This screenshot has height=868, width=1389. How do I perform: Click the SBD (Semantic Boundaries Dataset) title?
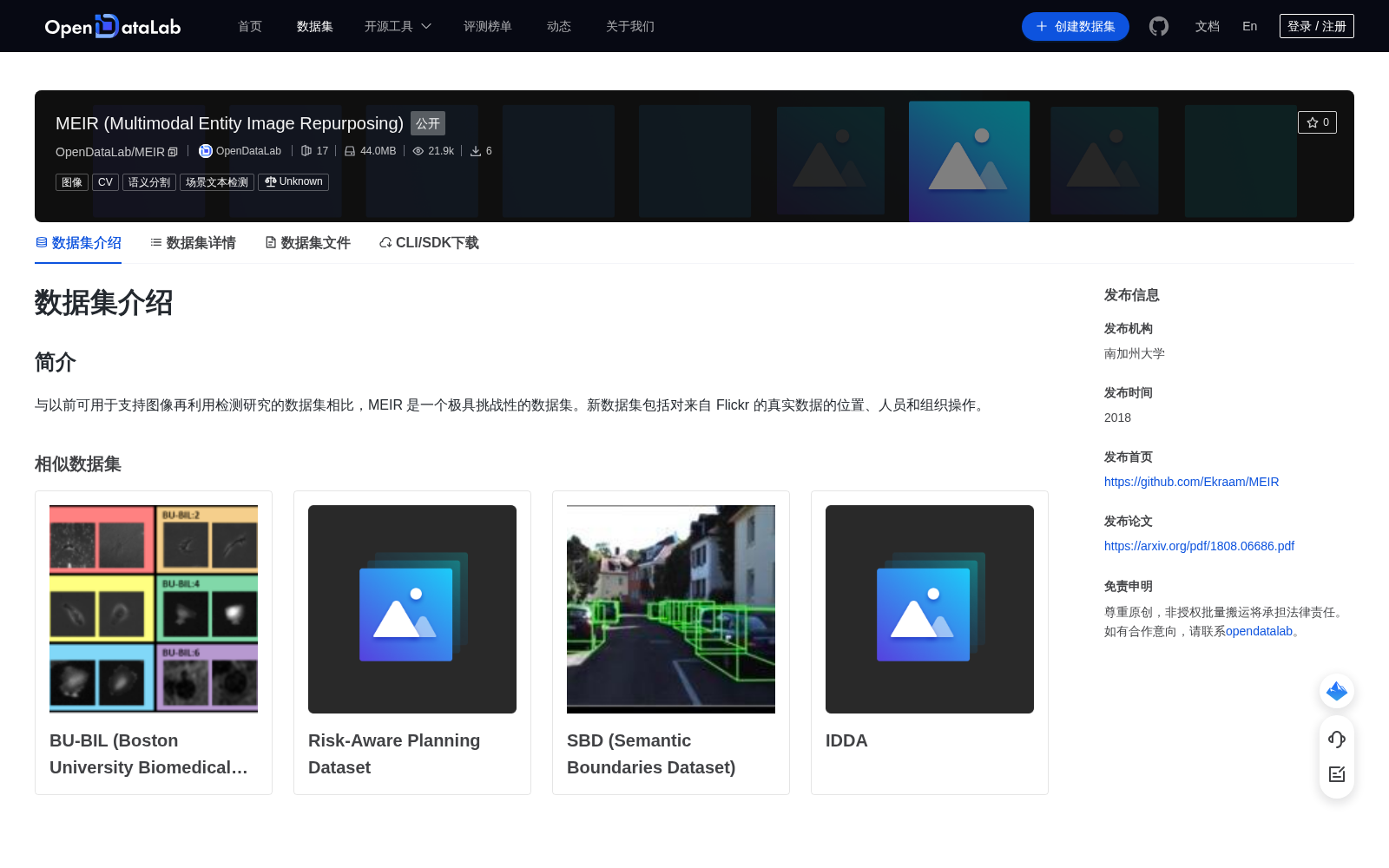pos(651,754)
